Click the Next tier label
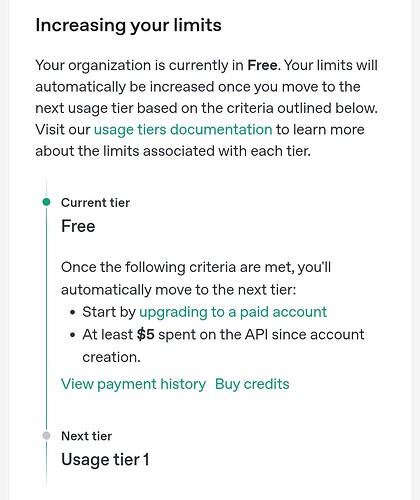 (x=87, y=436)
